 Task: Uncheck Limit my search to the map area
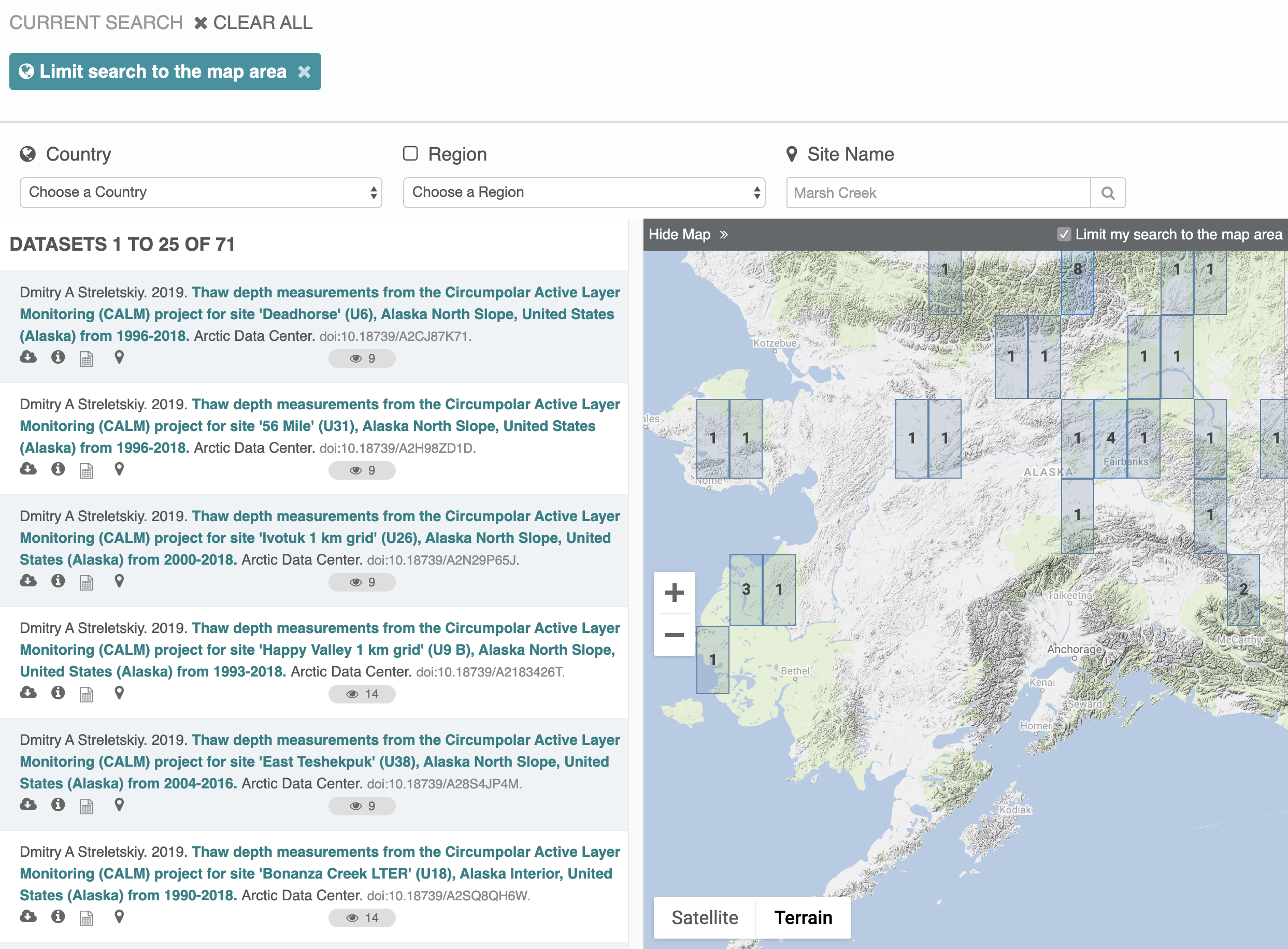1064,234
